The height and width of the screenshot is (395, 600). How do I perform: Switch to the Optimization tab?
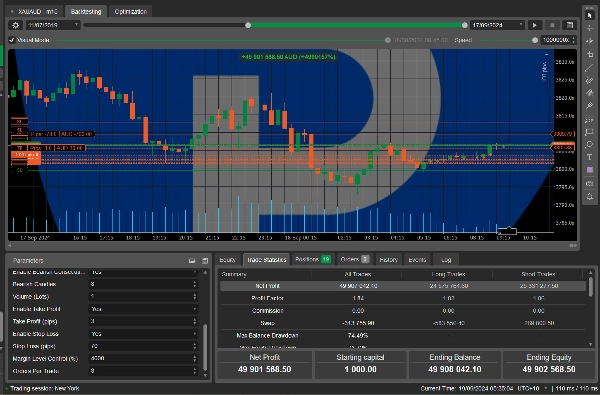[130, 11]
